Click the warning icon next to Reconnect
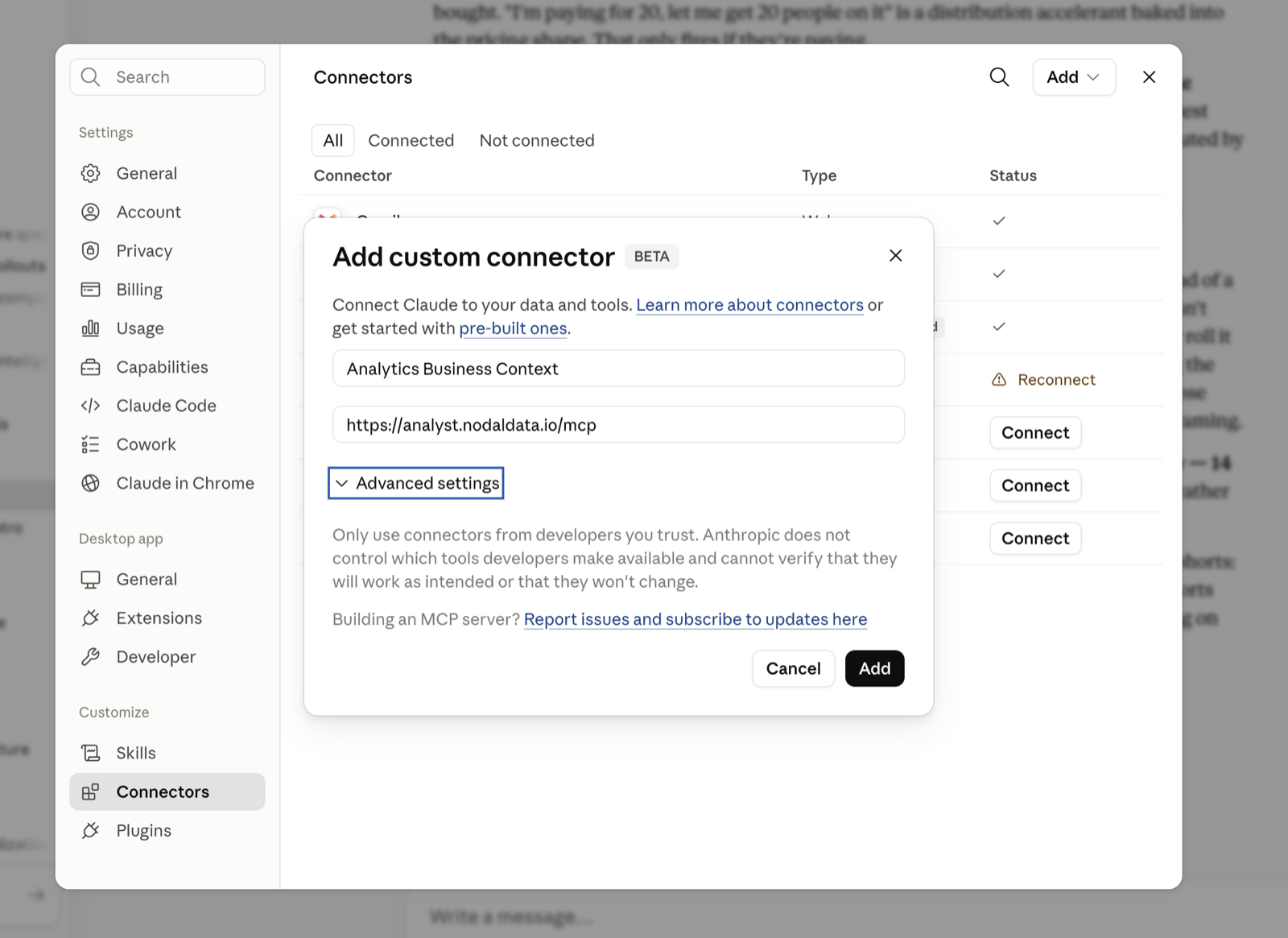This screenshot has width=1288, height=938. (x=999, y=379)
